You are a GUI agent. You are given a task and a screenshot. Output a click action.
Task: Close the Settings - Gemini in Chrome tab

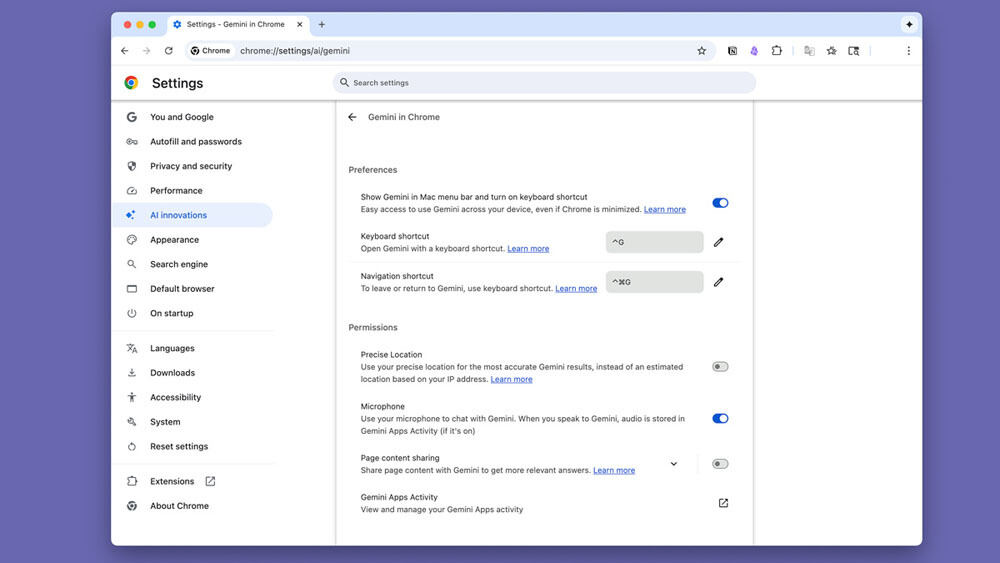pos(300,24)
